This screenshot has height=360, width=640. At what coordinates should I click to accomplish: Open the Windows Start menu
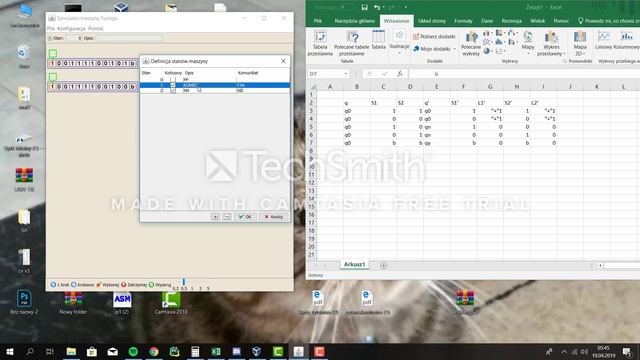(10, 351)
